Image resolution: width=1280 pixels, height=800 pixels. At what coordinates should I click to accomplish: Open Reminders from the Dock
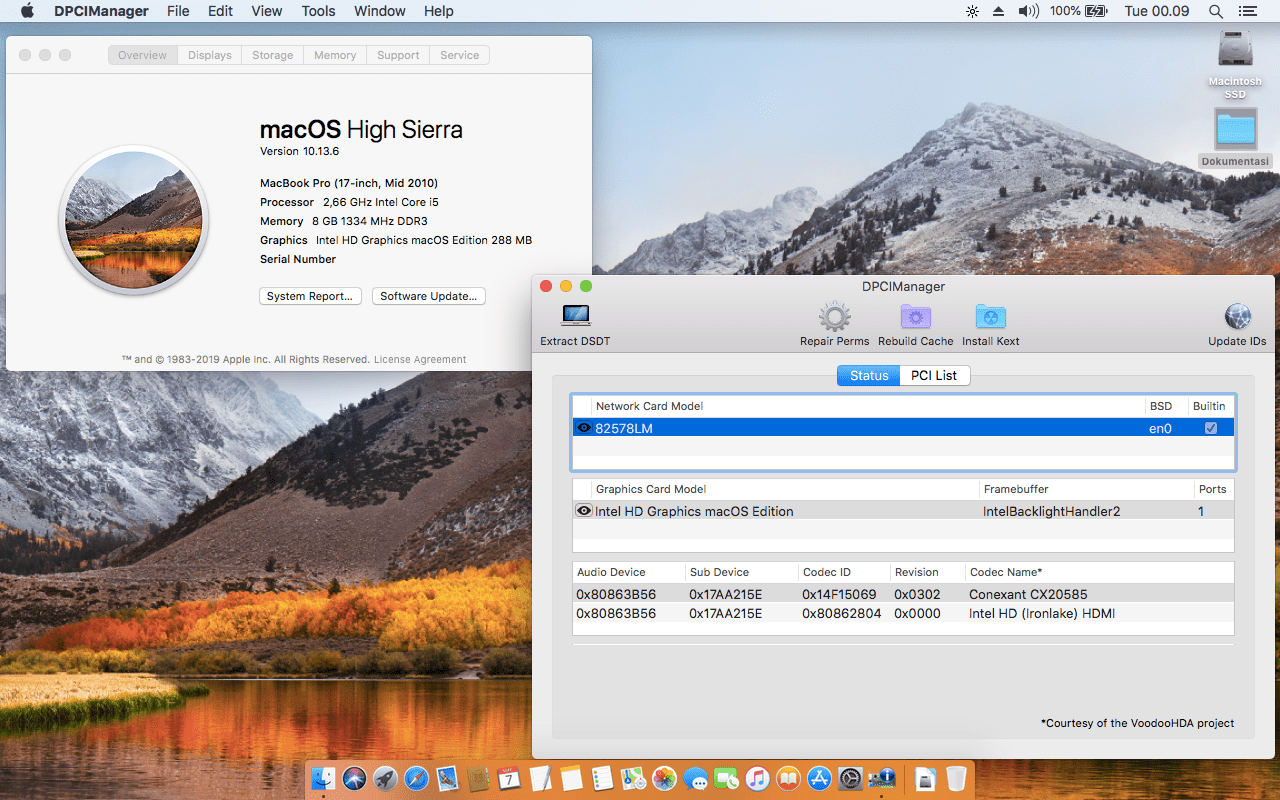(603, 779)
